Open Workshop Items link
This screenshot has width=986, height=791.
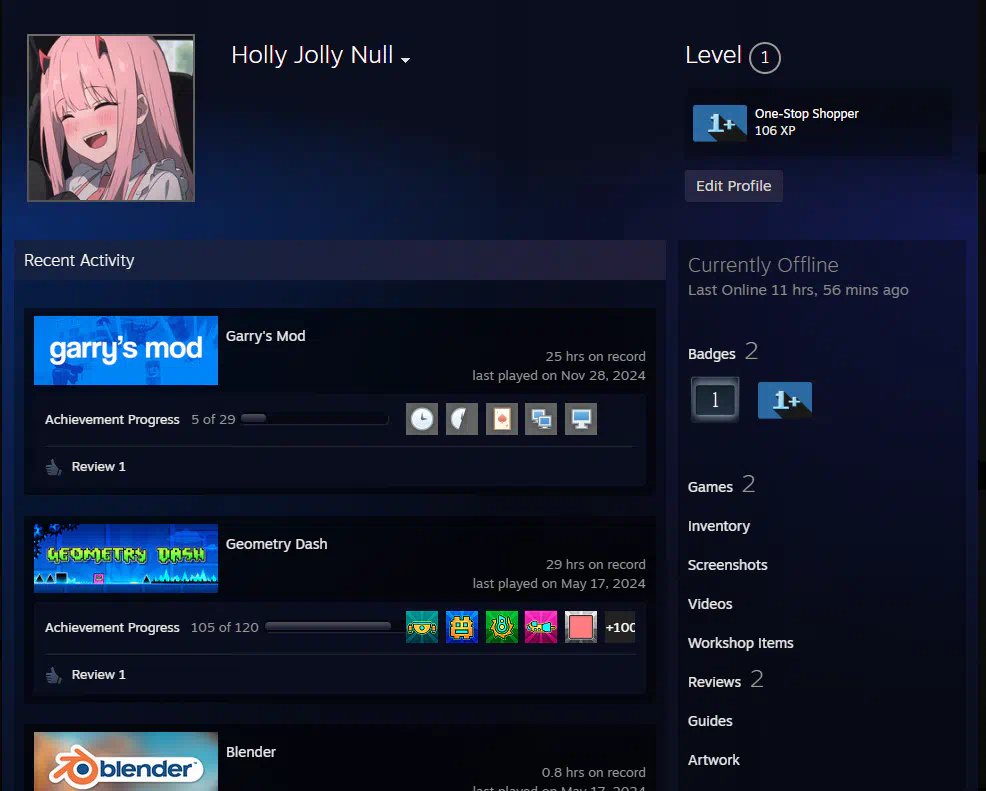[x=741, y=643]
